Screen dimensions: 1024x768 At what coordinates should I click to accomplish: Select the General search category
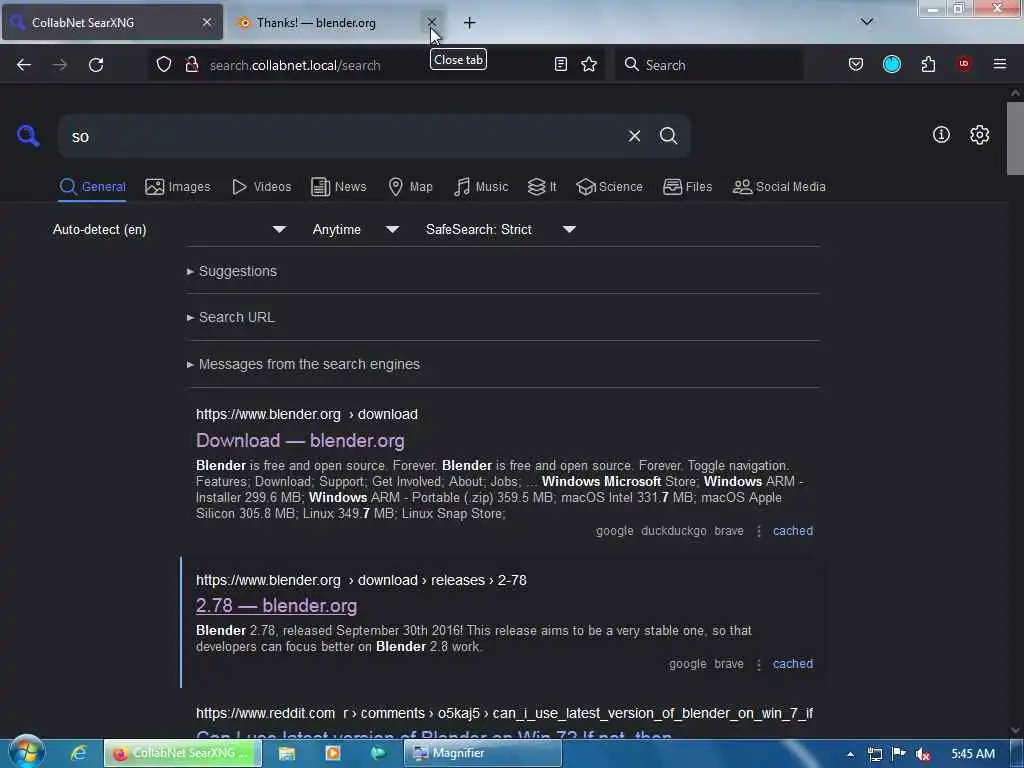[92, 187]
